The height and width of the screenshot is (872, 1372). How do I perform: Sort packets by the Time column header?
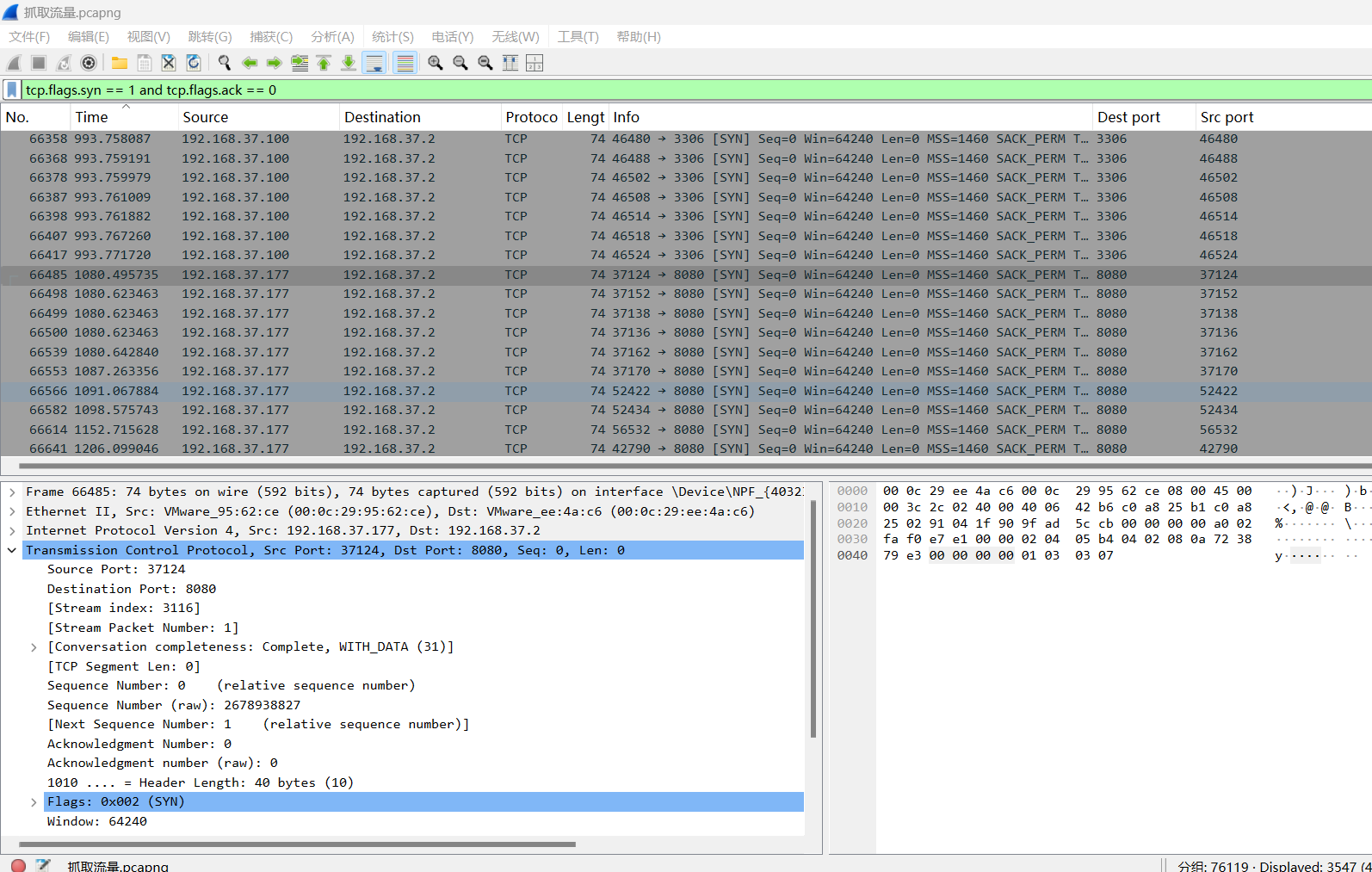click(x=123, y=117)
